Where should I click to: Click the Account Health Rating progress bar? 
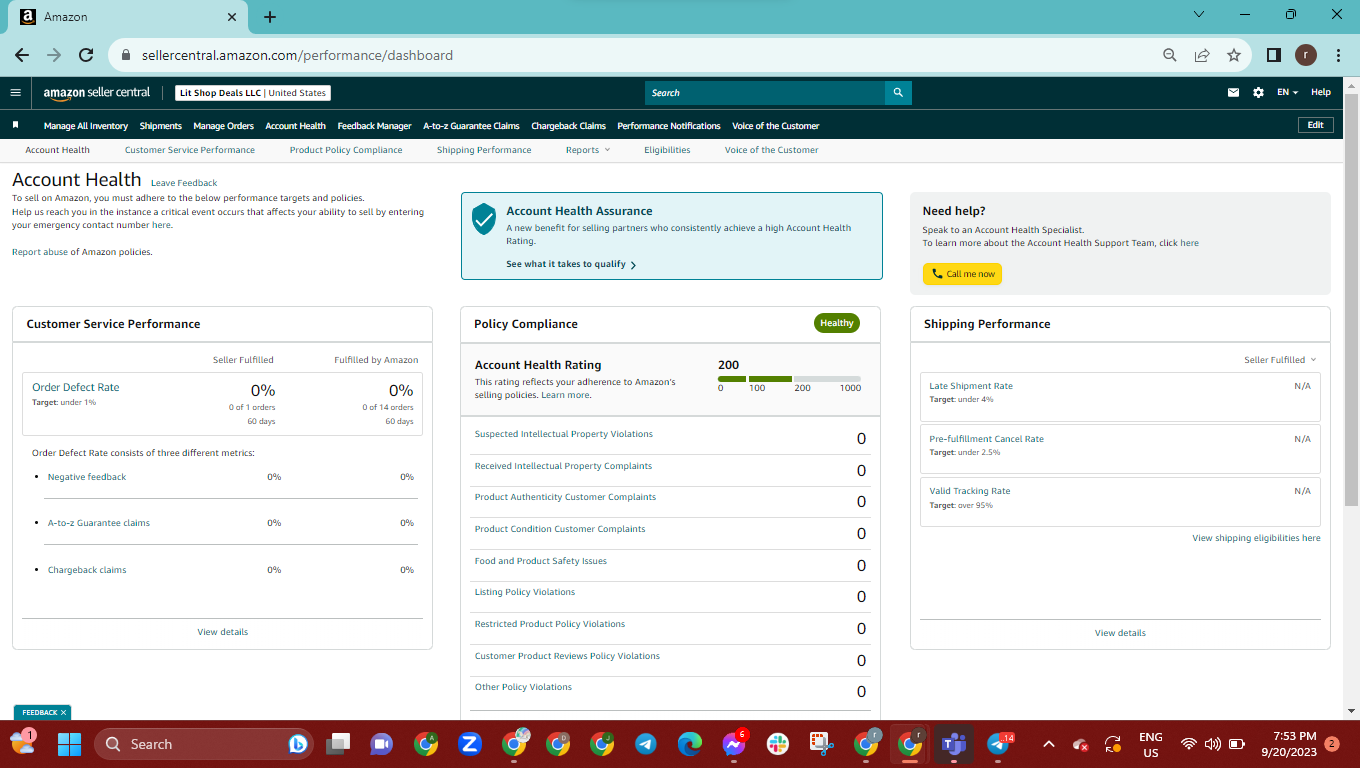pyautogui.click(x=789, y=379)
